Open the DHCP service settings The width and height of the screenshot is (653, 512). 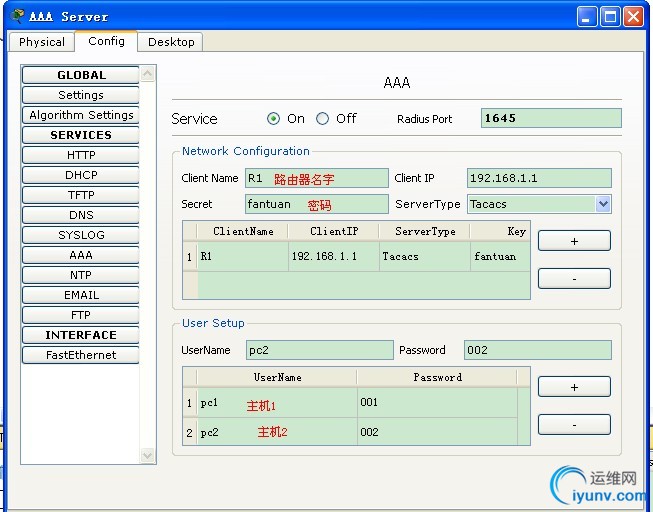pyautogui.click(x=81, y=175)
